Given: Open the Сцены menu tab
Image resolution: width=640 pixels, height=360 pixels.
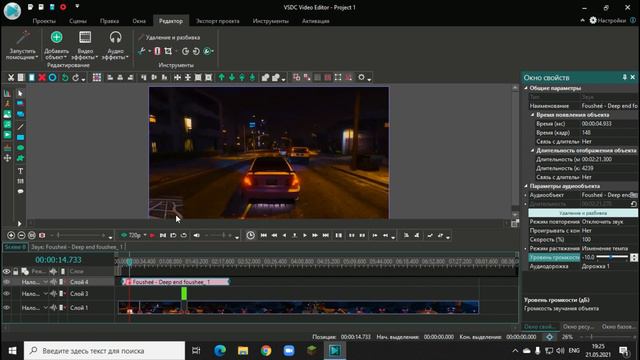Looking at the screenshot, I should [x=78, y=21].
